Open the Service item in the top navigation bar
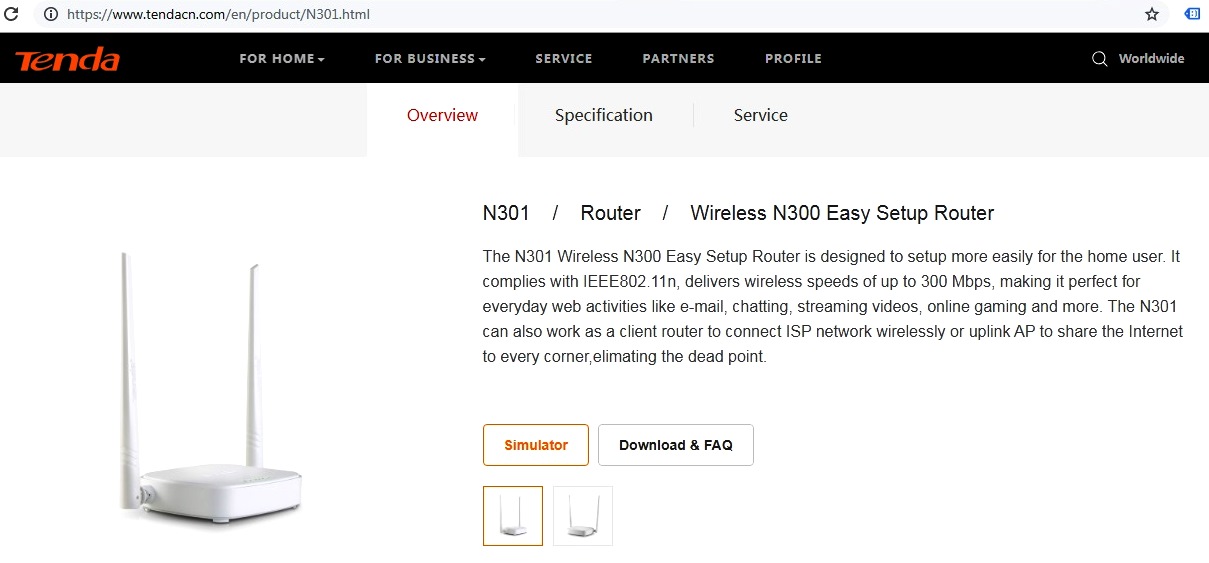This screenshot has width=1209, height=563. pos(564,59)
